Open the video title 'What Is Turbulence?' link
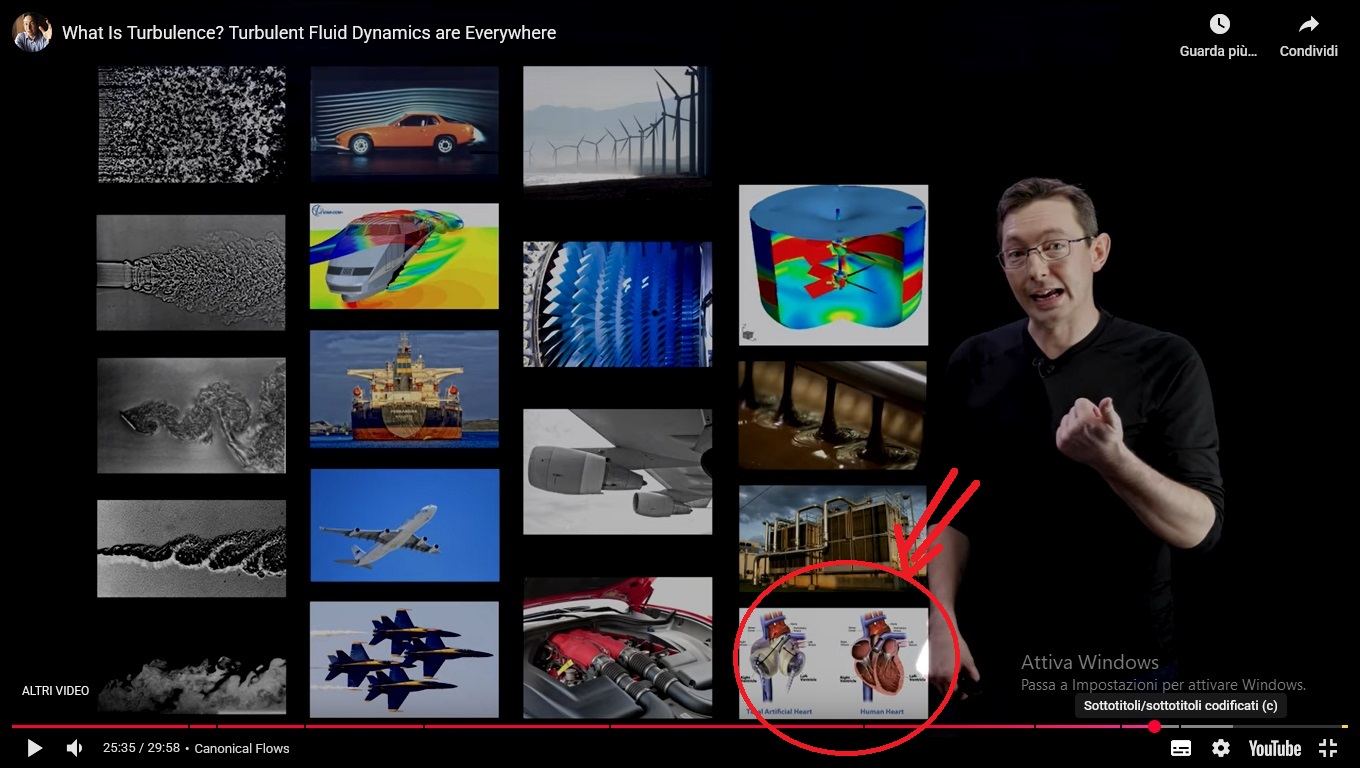The width and height of the screenshot is (1360, 768). point(309,33)
